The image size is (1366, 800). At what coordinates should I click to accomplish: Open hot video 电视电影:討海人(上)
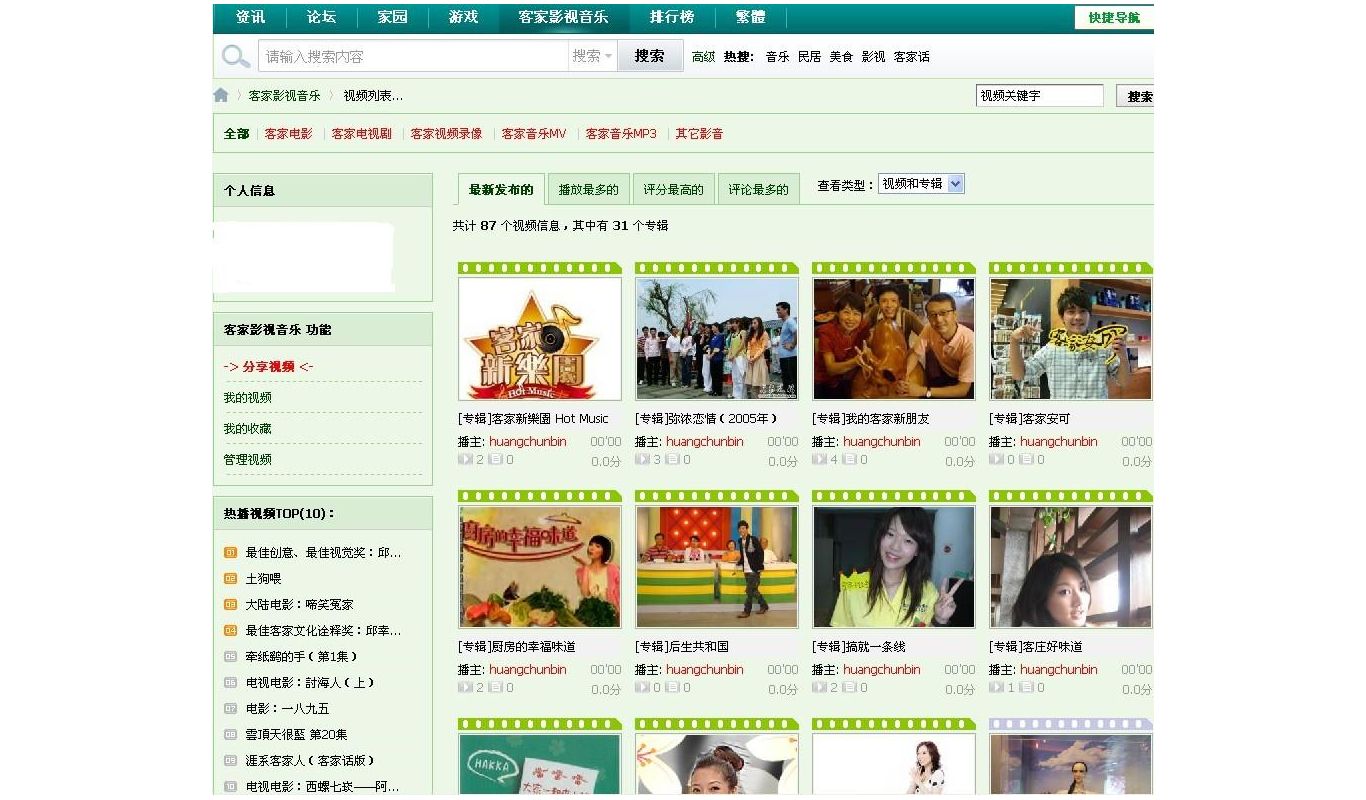[x=310, y=682]
